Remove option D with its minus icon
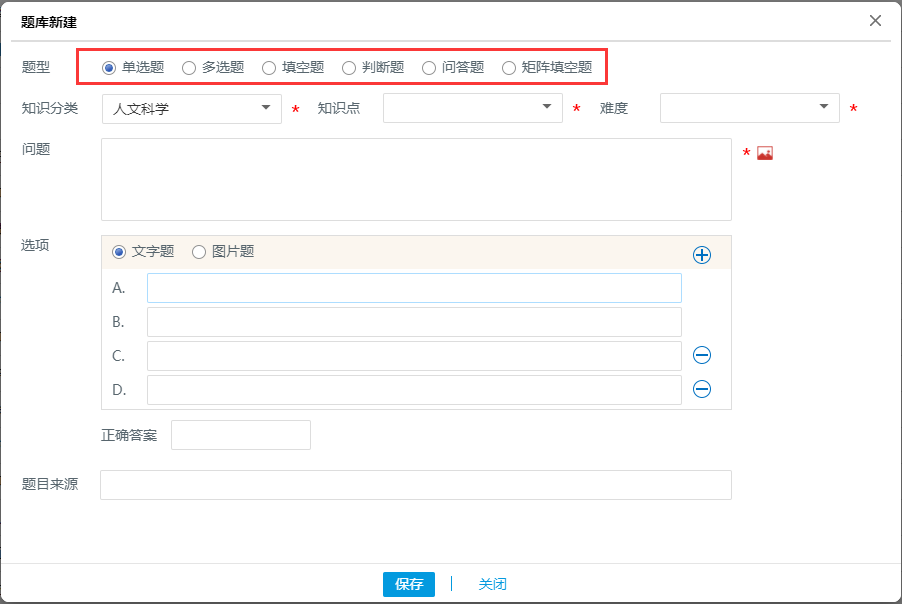Viewport: 902px width, 604px height. coord(702,389)
